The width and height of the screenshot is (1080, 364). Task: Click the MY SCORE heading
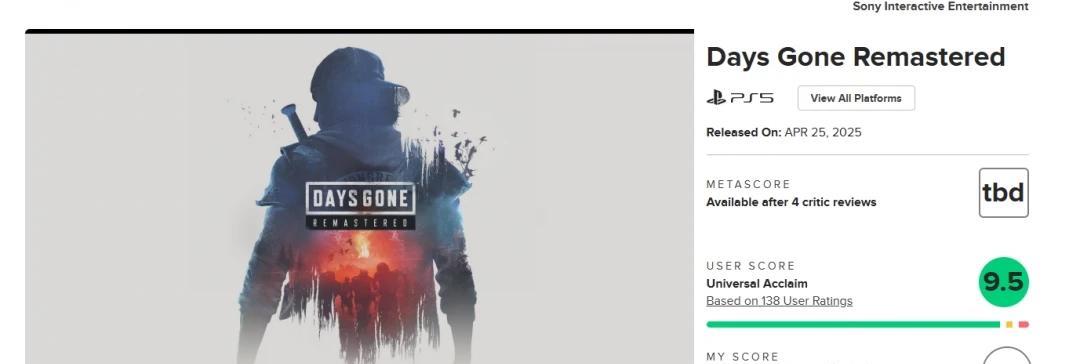[x=742, y=357]
